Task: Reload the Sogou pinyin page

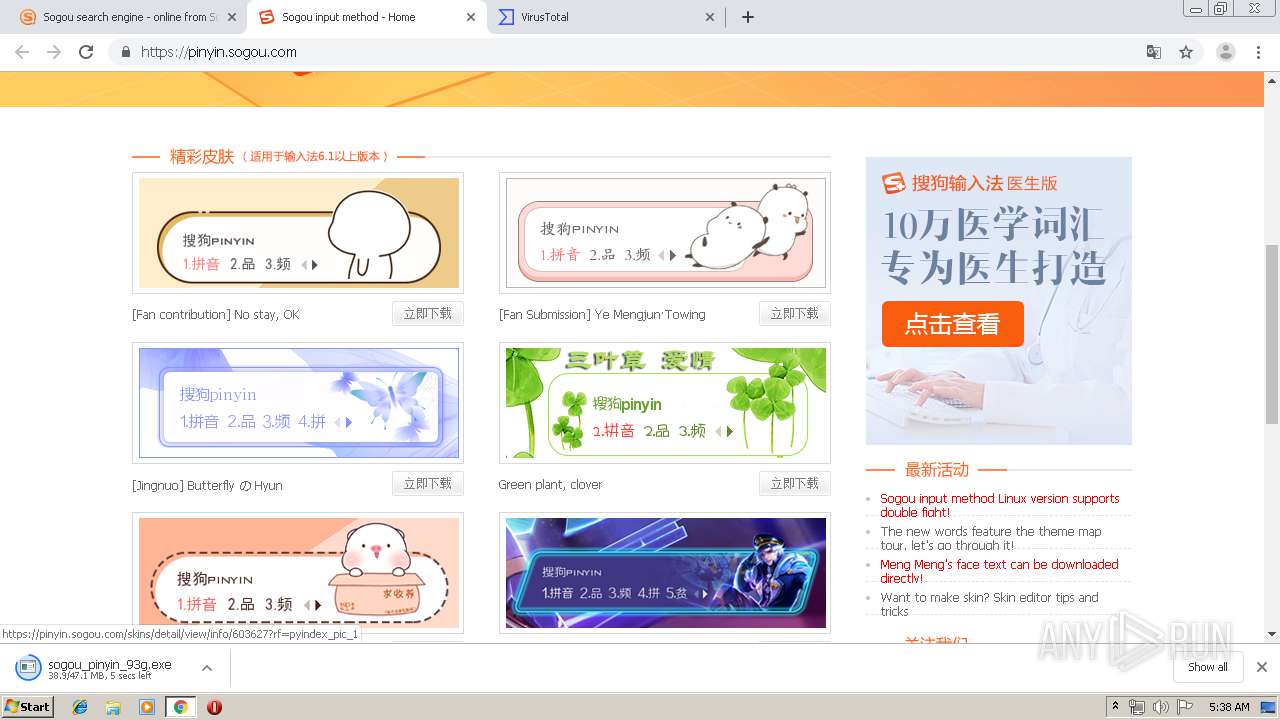Action: [86, 52]
